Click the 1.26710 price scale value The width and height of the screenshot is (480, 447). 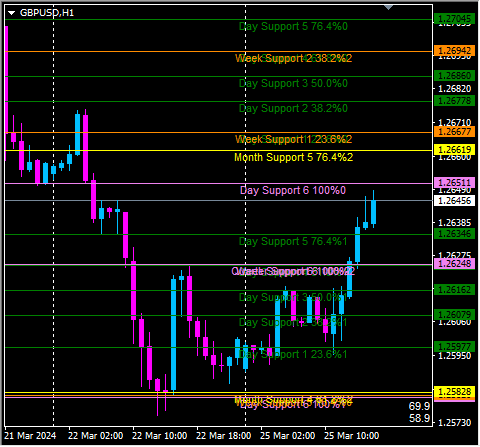pos(455,123)
